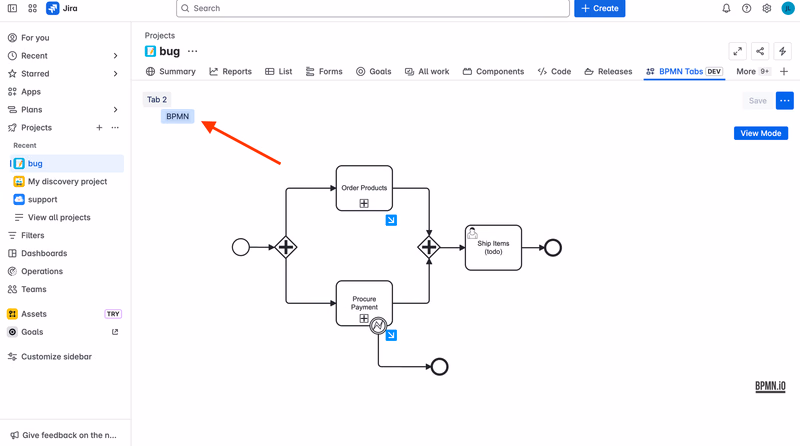
Task: Click the blue Create button
Action: [x=599, y=8]
